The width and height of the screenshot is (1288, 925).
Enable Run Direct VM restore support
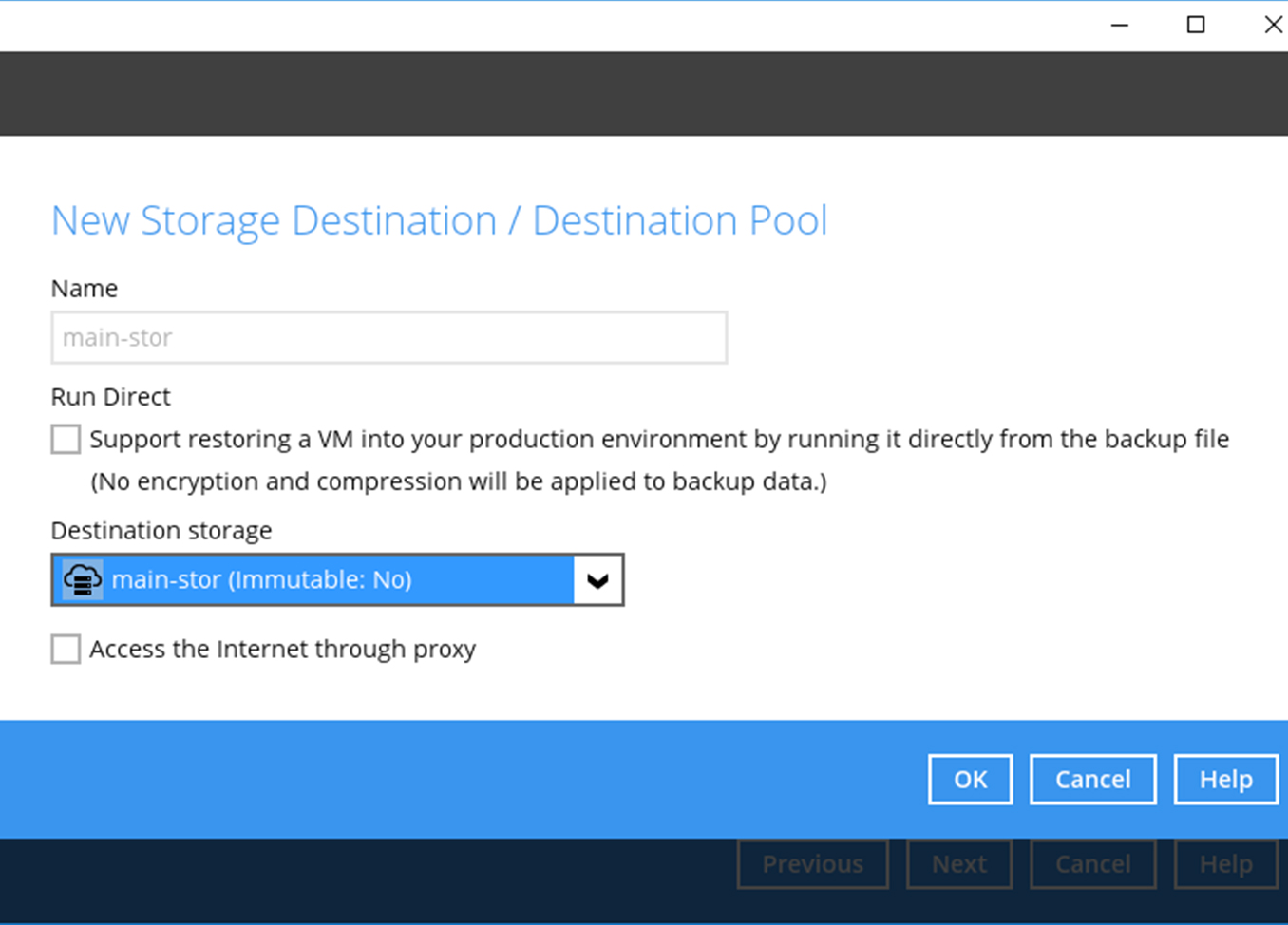pyautogui.click(x=66, y=439)
